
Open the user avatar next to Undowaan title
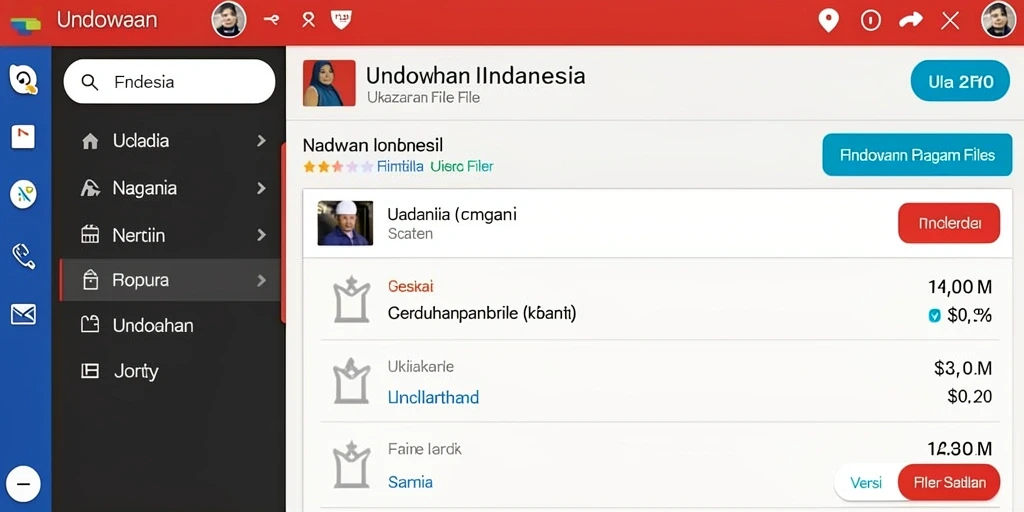(x=229, y=20)
